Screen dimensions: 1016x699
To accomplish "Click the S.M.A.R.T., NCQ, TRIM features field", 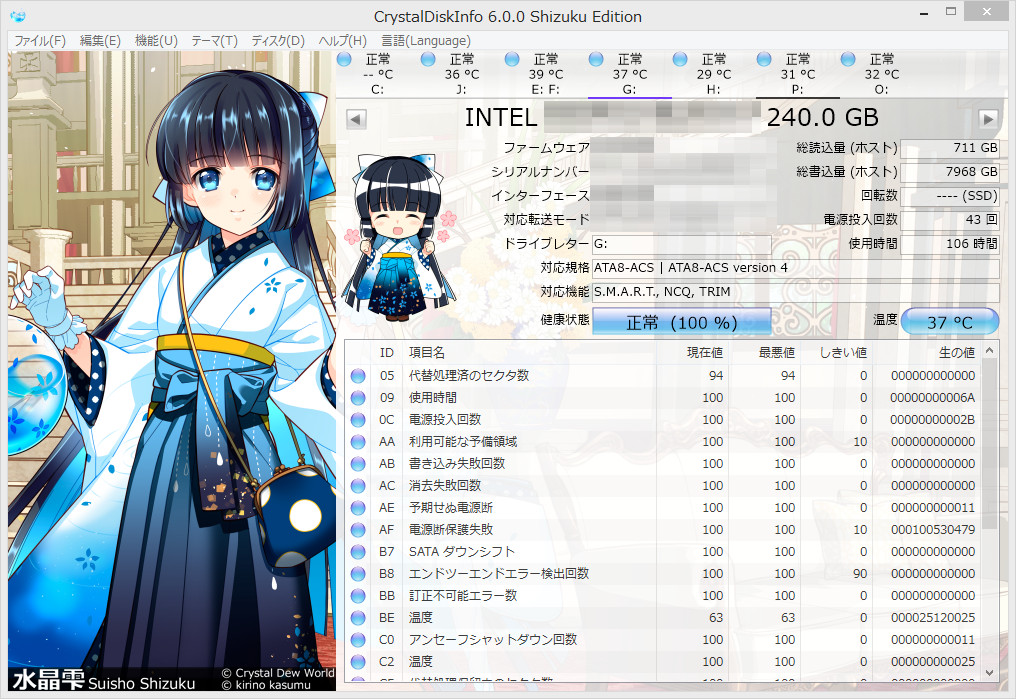I will click(796, 292).
